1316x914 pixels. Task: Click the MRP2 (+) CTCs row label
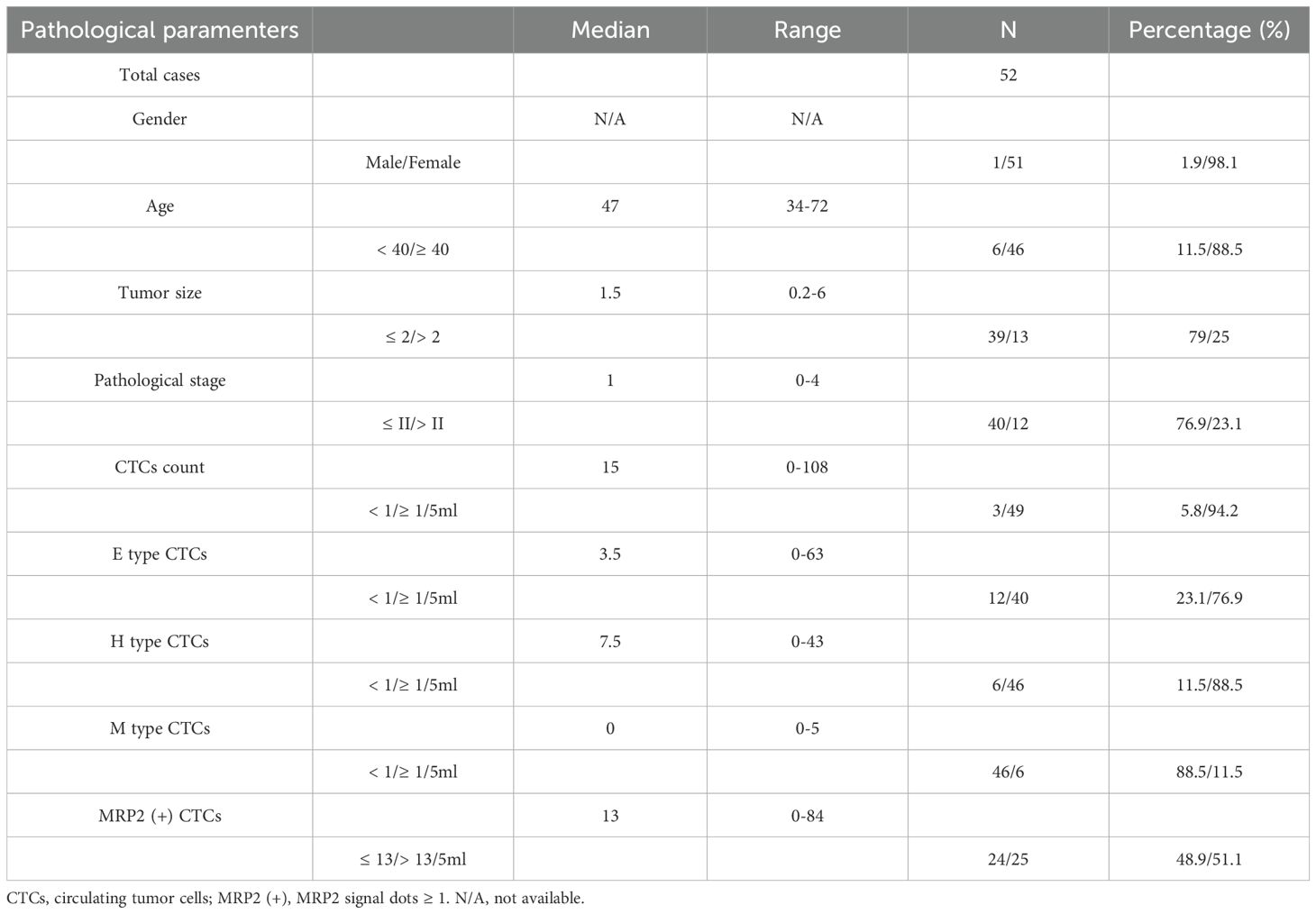pyautogui.click(x=160, y=816)
